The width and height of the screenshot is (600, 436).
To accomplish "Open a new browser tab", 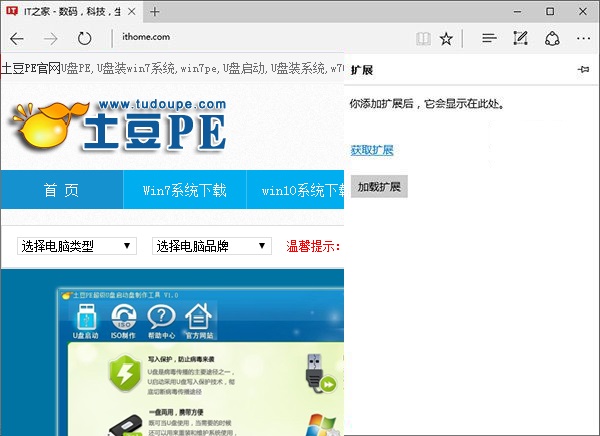I will point(155,11).
